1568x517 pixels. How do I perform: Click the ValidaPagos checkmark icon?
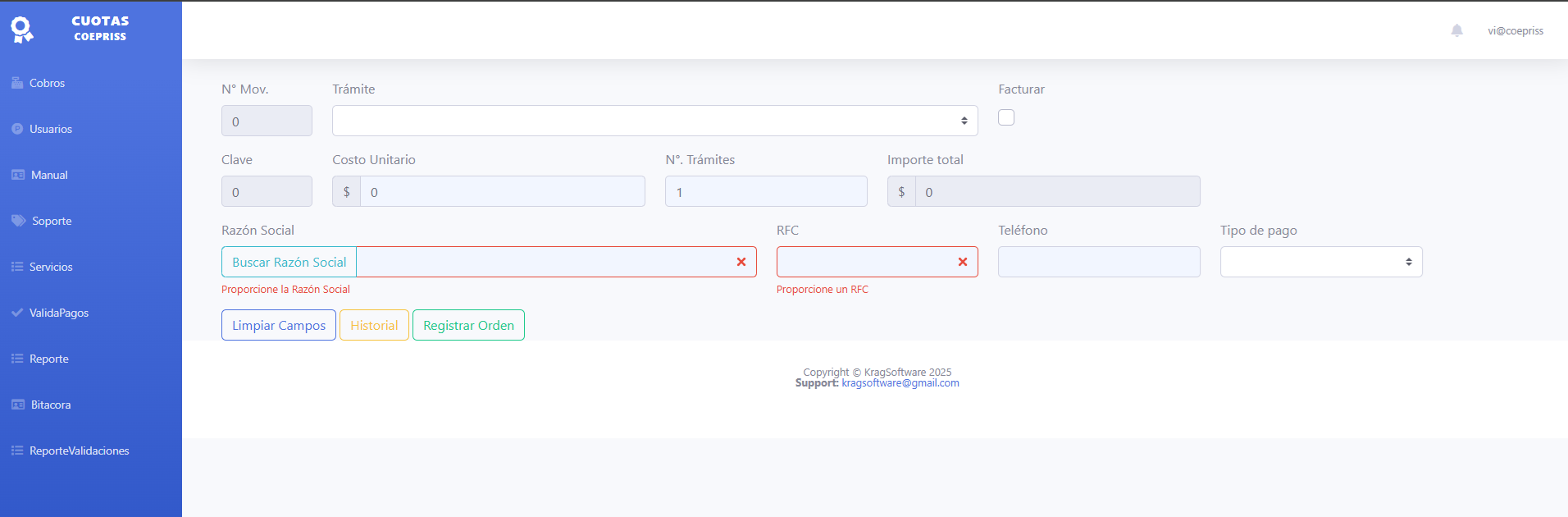tap(17, 313)
